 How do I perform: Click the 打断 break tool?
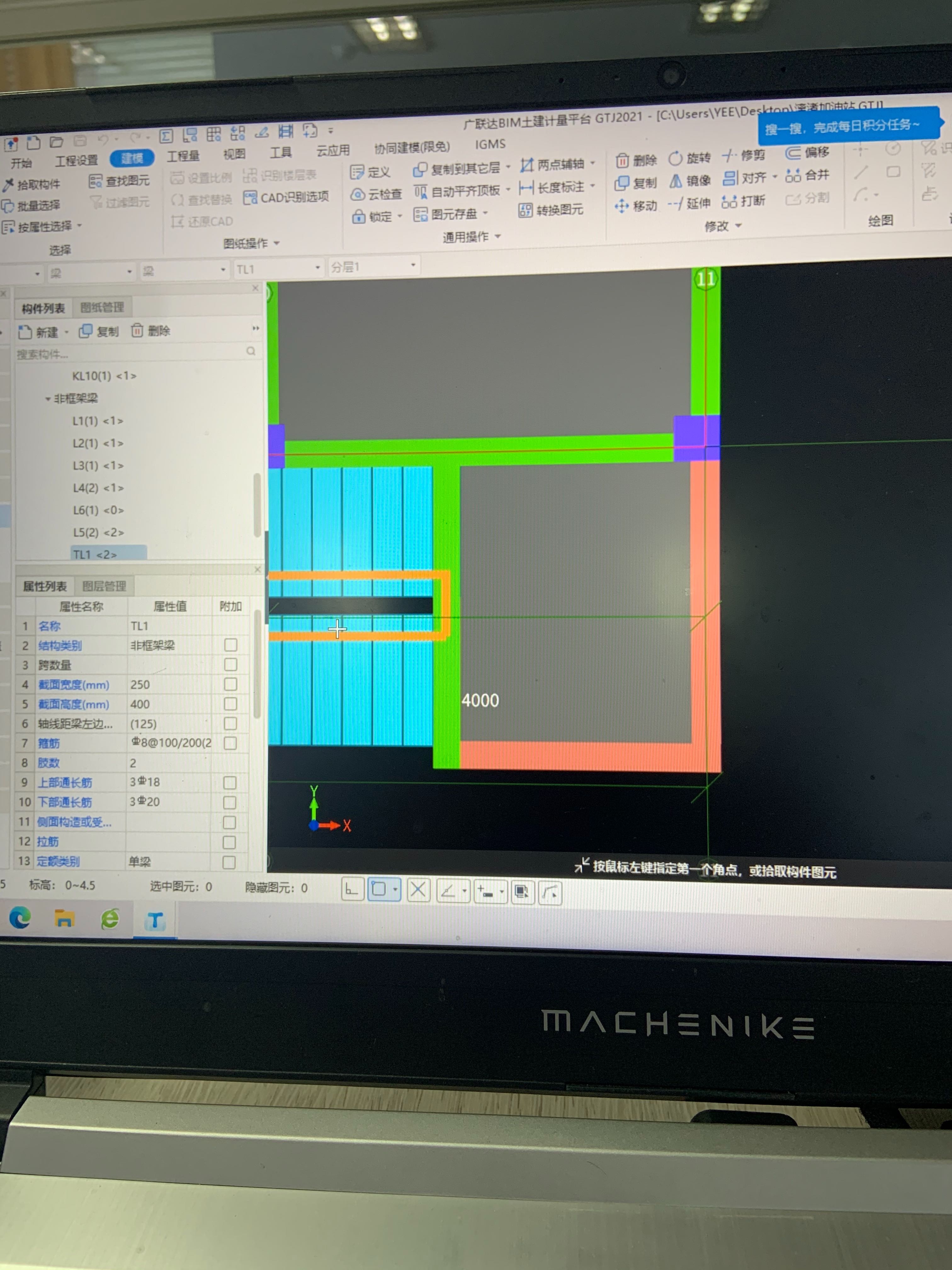pos(743,201)
